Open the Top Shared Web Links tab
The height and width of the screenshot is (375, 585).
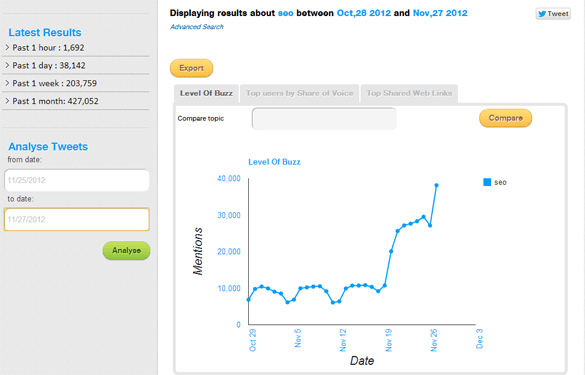pos(409,93)
